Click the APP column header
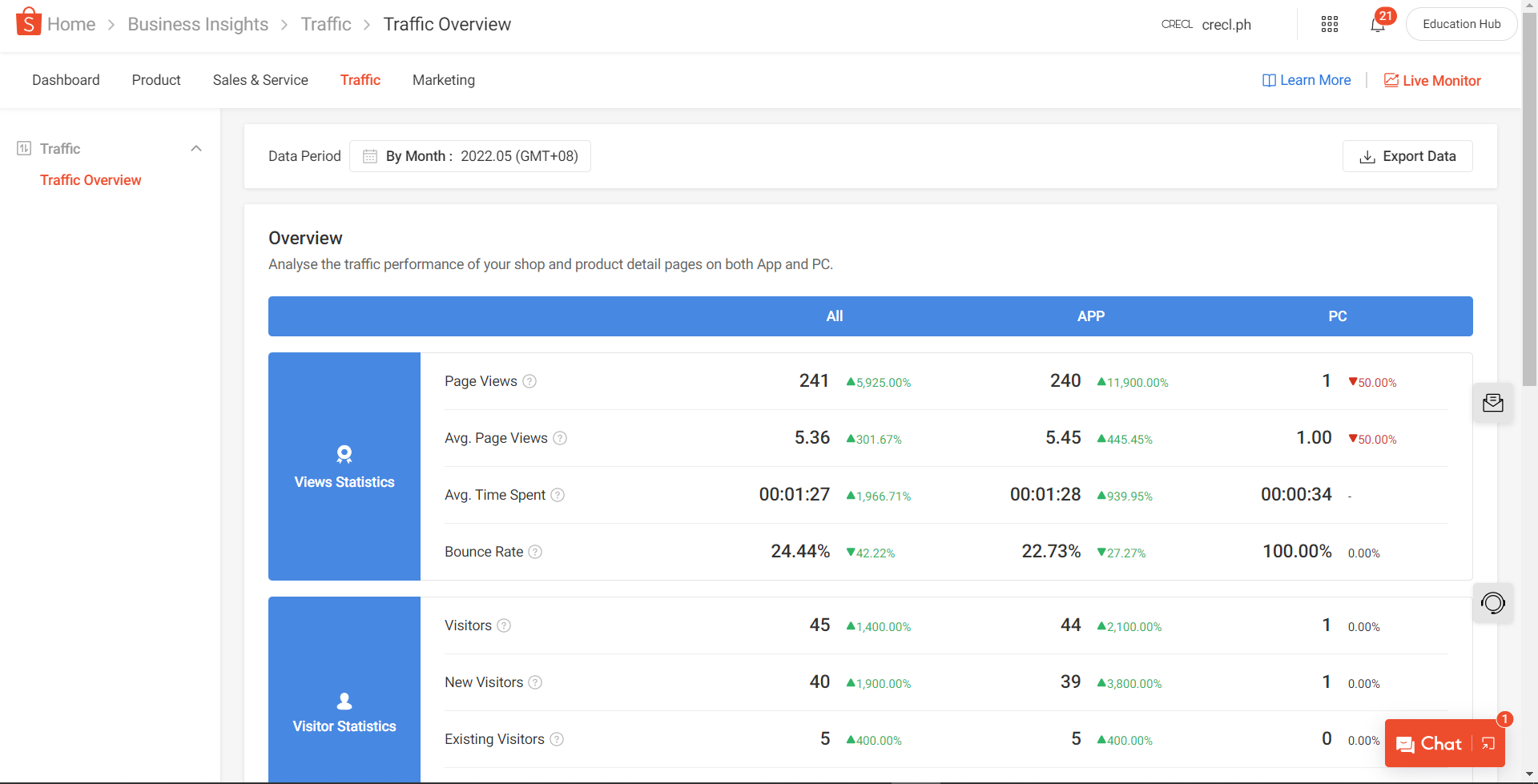 1091,316
